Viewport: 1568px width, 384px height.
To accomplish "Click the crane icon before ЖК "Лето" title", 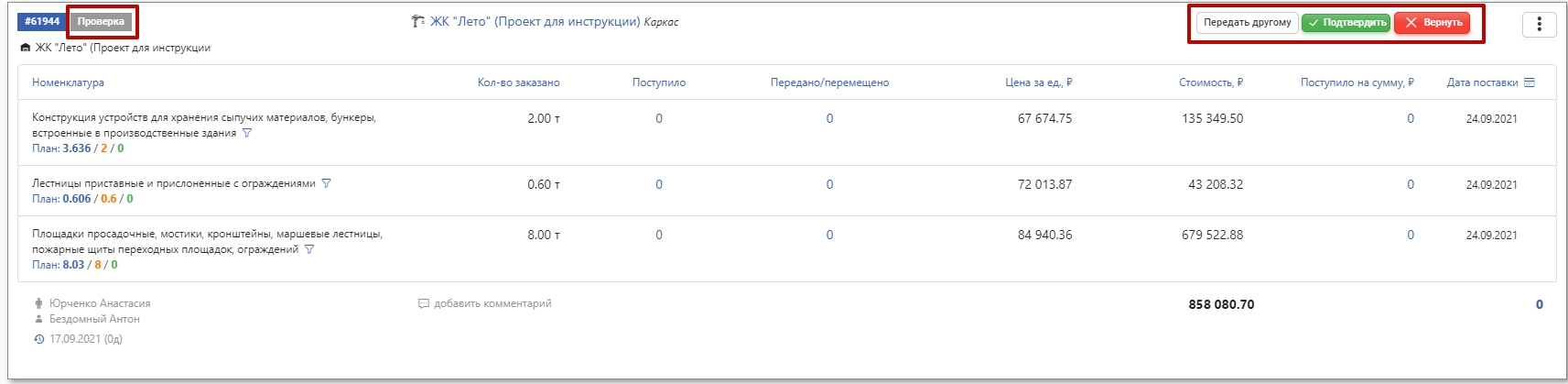I will click(418, 22).
